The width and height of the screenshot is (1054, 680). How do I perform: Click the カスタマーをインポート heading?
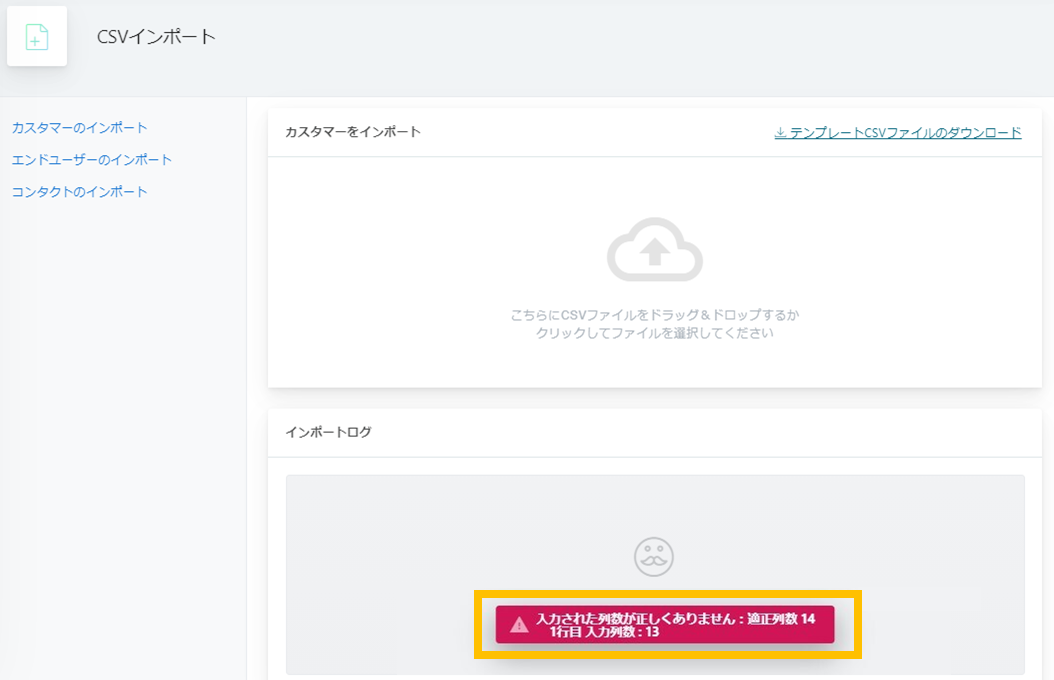pyautogui.click(x=353, y=132)
